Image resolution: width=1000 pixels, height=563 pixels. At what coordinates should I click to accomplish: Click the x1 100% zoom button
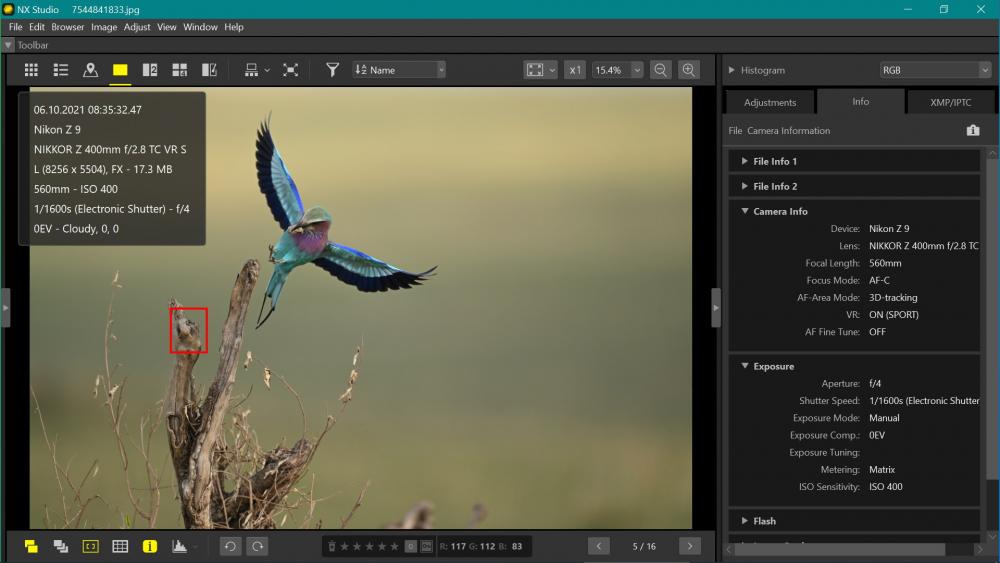575,70
